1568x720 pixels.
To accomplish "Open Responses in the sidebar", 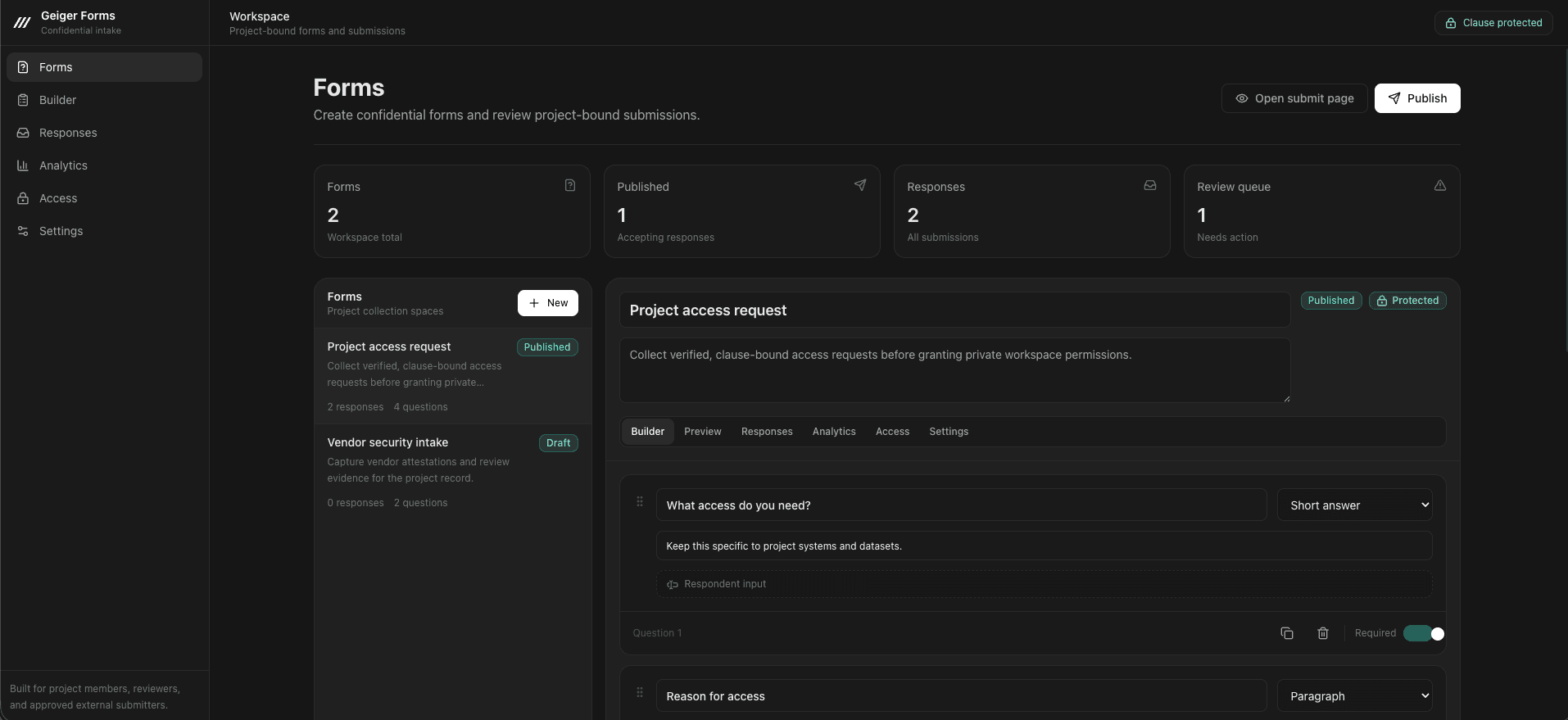I will [x=104, y=133].
